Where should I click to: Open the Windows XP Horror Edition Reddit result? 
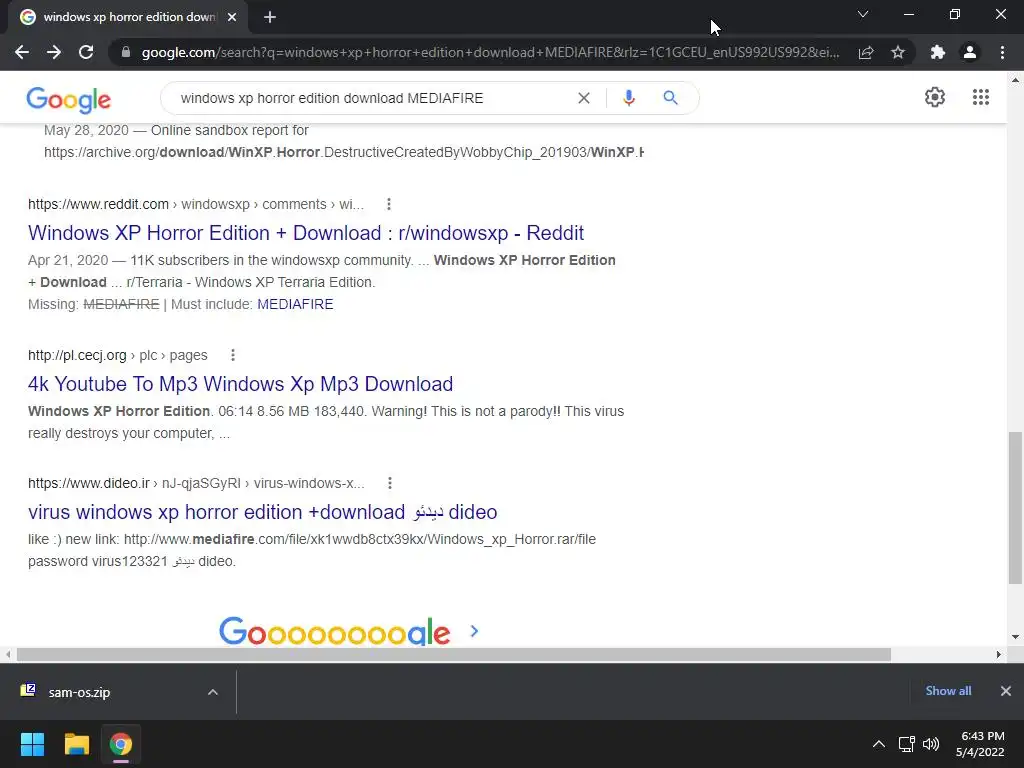306,233
